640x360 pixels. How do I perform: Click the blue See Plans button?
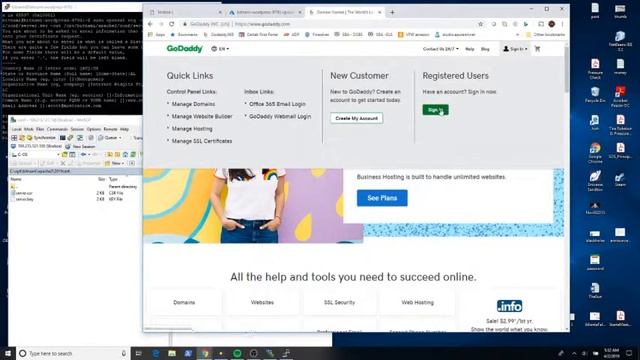(382, 198)
